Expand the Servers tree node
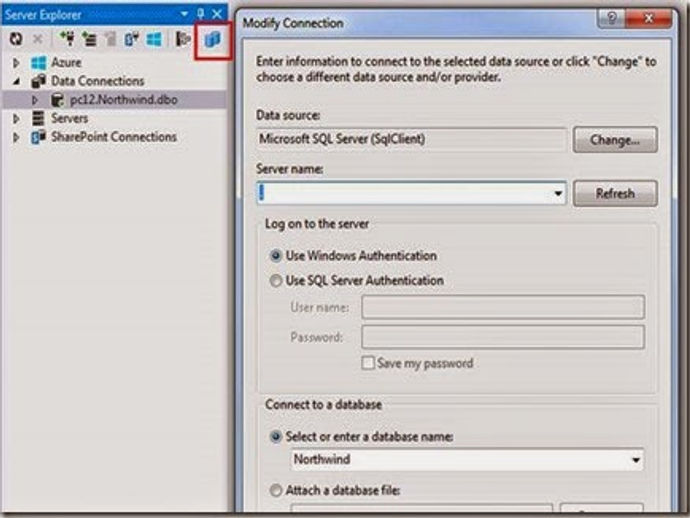The image size is (690, 518). 16,119
